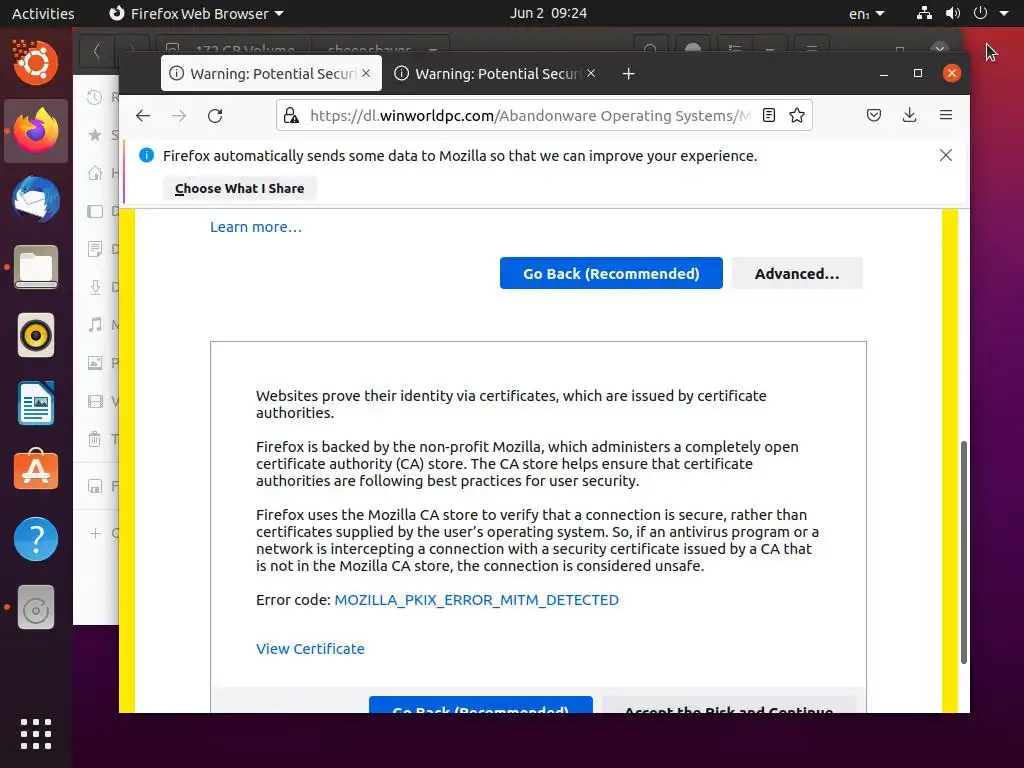
Task: Select the first Warning: Potential Security tab
Action: tap(271, 74)
